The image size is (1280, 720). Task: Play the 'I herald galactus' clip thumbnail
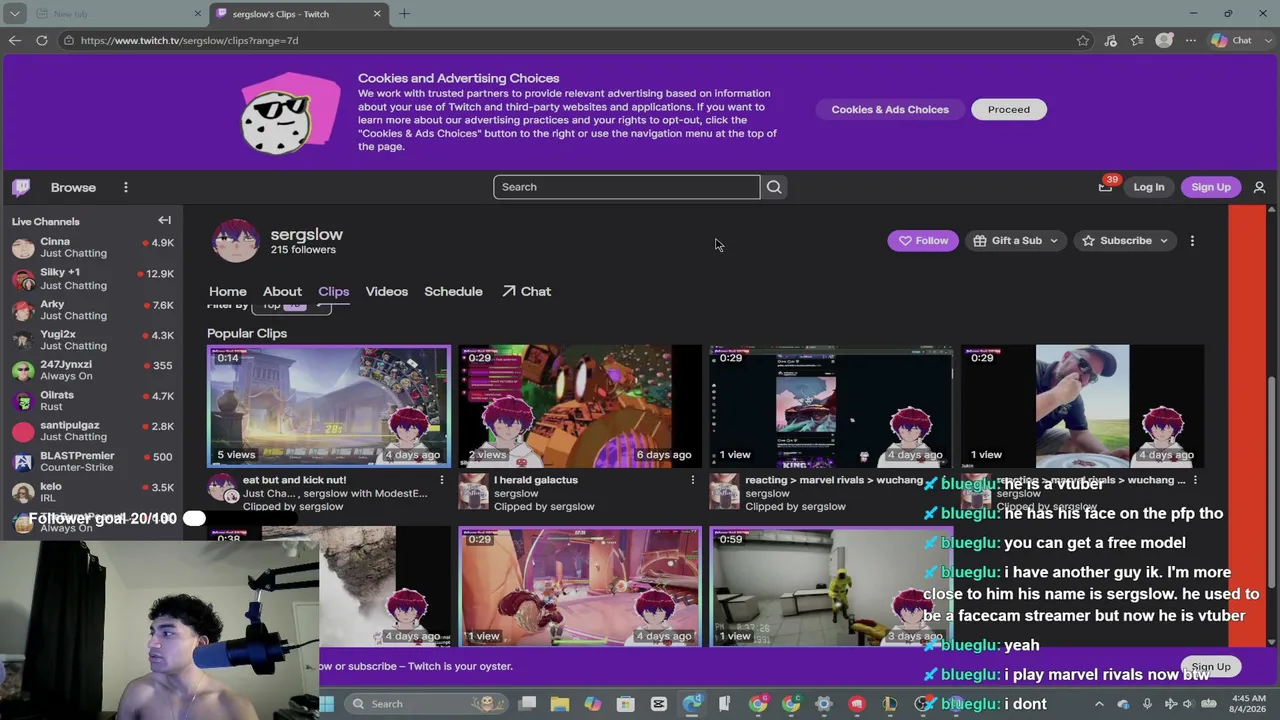(x=580, y=406)
